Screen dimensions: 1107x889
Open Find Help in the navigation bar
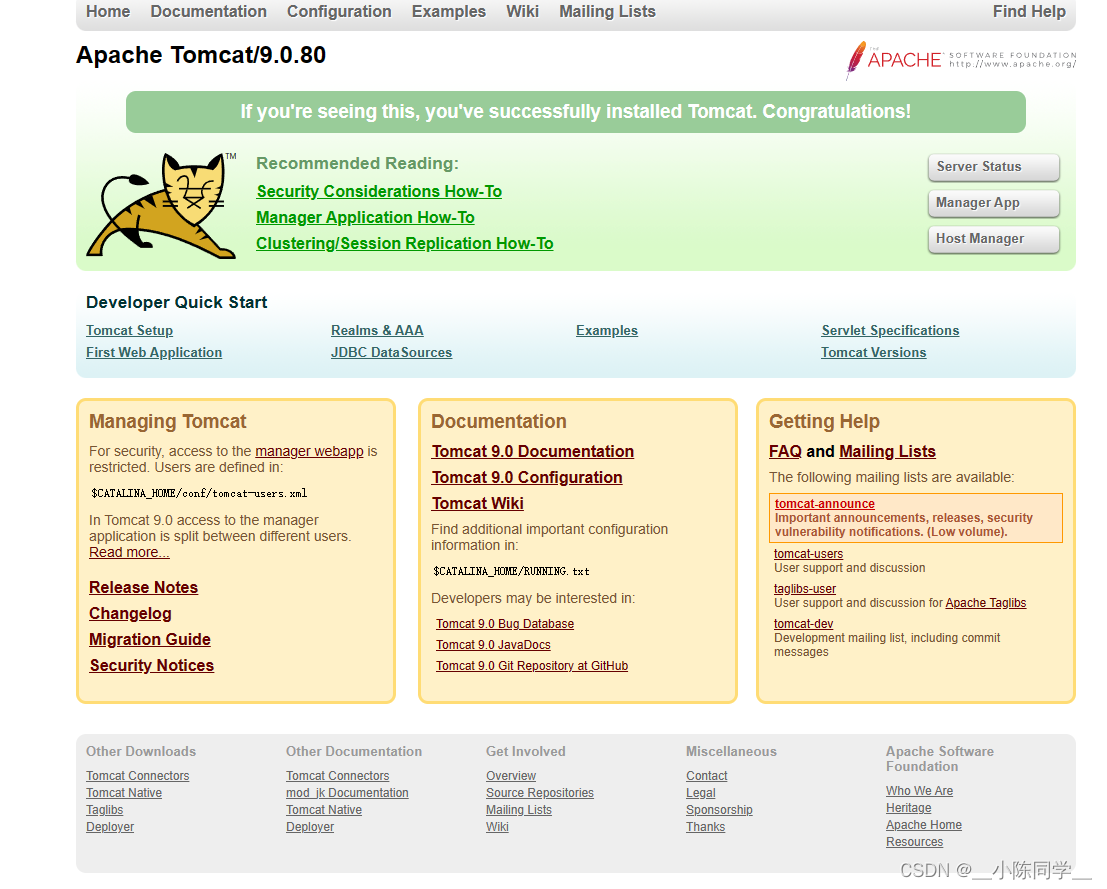pos(1029,12)
